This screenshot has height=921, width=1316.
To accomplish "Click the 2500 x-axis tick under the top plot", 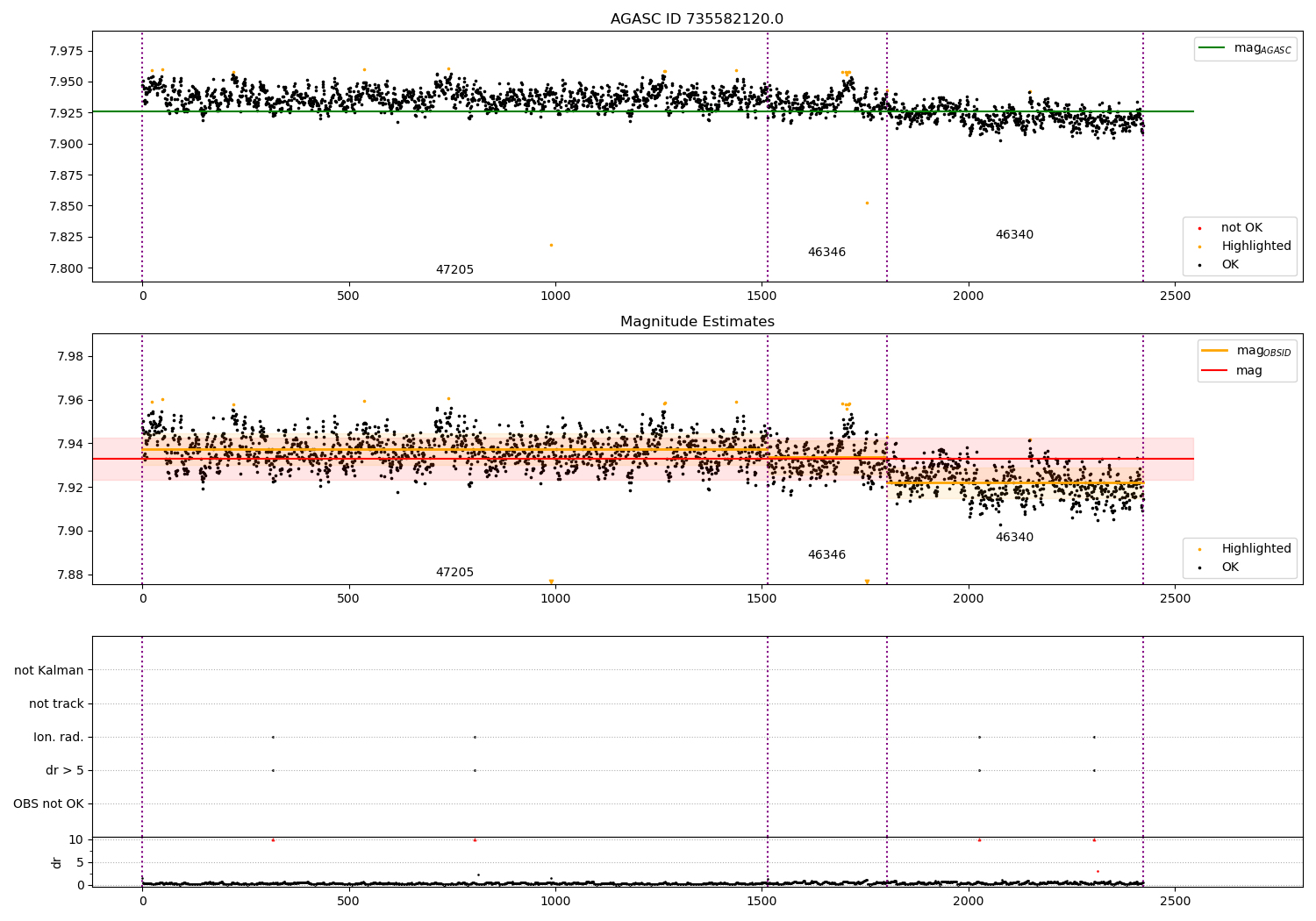I will point(1175,296).
